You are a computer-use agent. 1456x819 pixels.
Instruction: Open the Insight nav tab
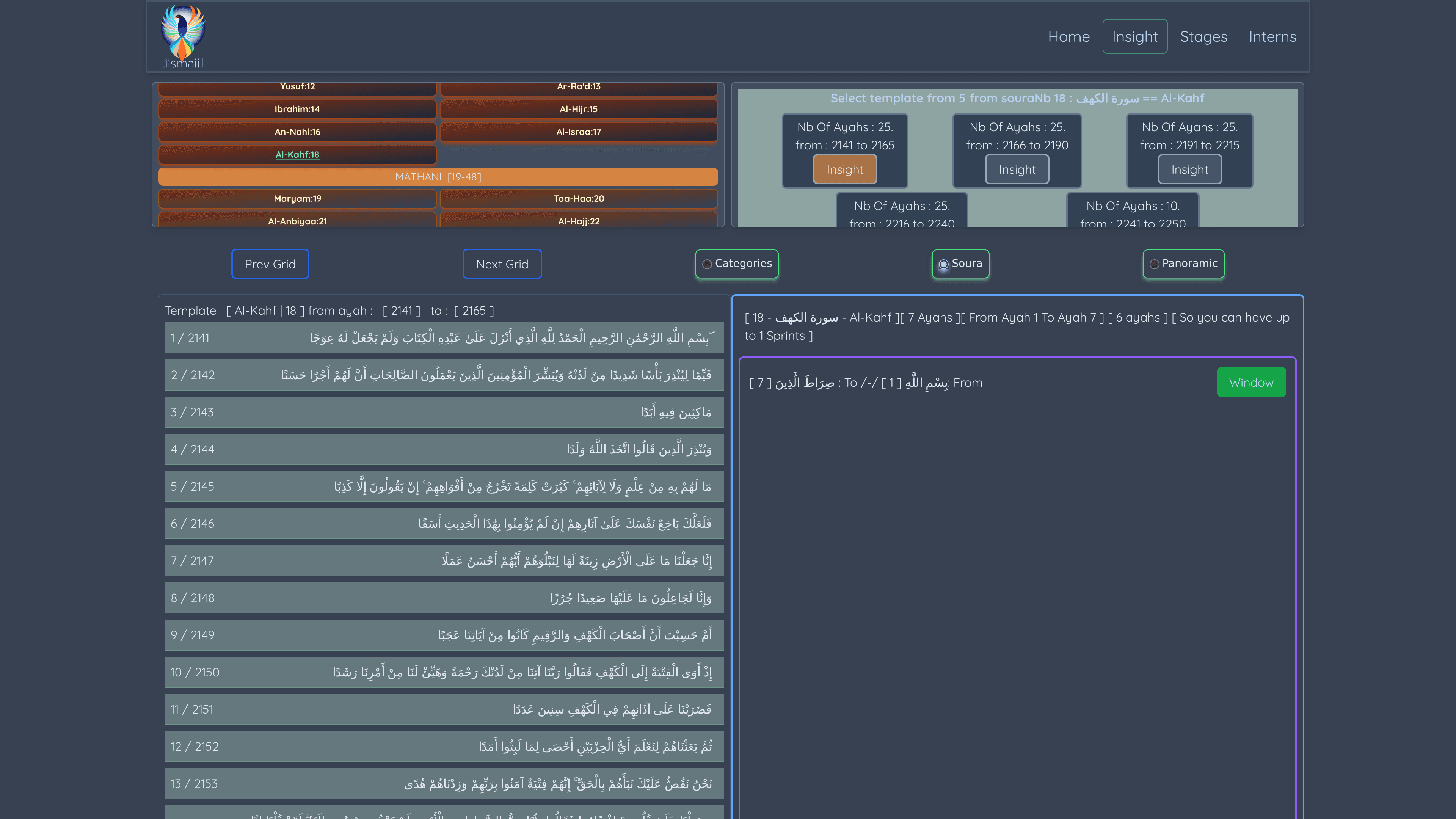[1134, 37]
